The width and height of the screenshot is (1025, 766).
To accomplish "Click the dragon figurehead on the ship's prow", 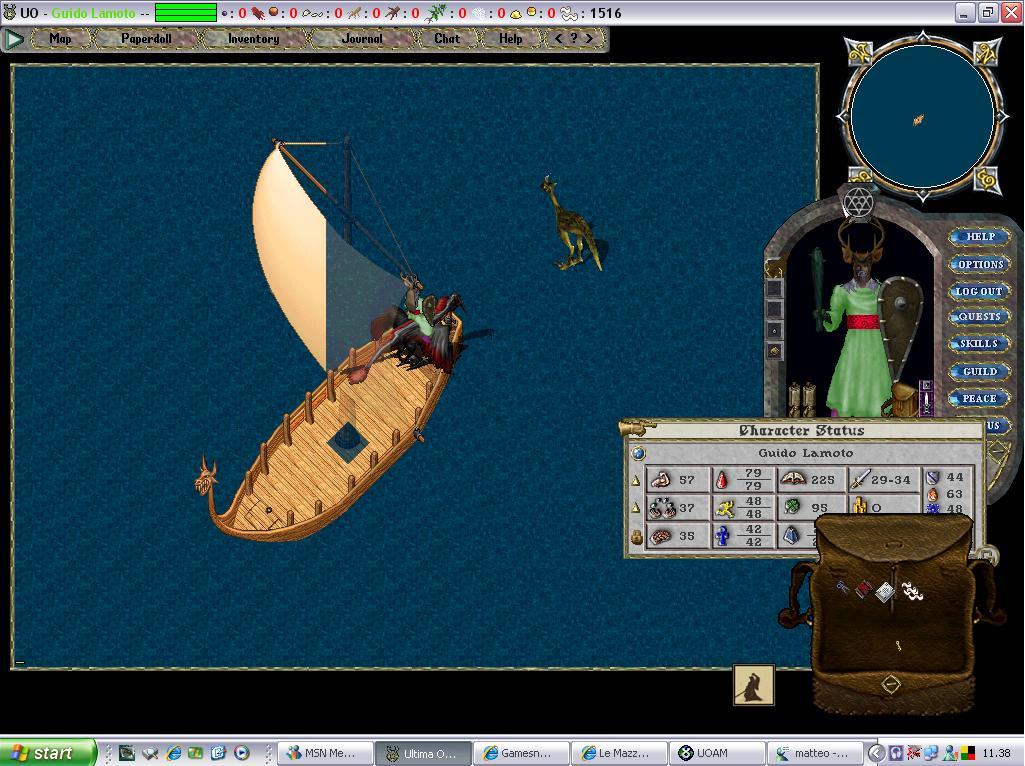I will [206, 478].
